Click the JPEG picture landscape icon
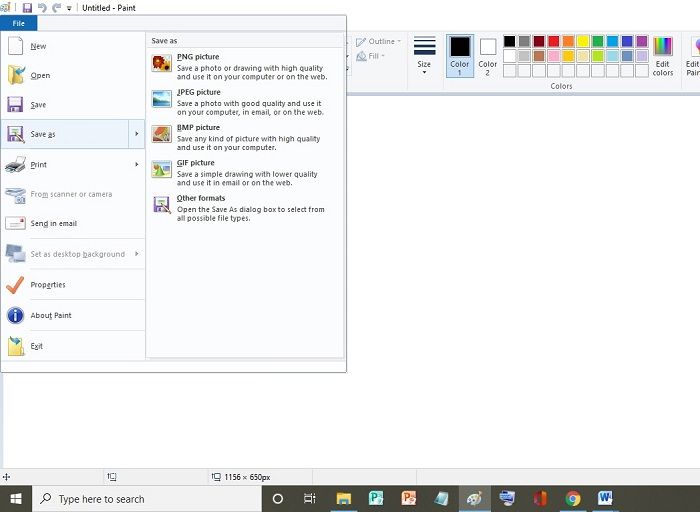 coord(161,98)
